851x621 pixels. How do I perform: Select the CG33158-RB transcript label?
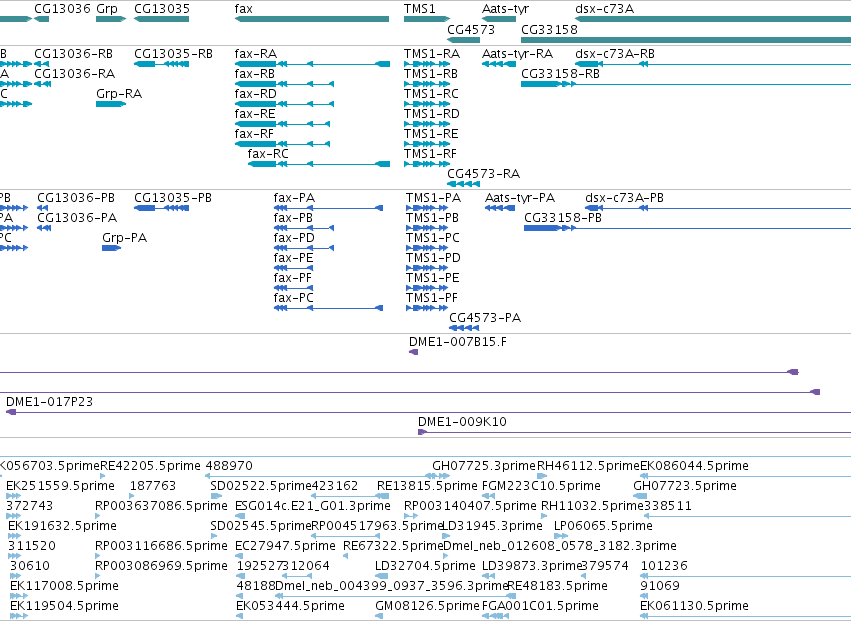click(560, 73)
